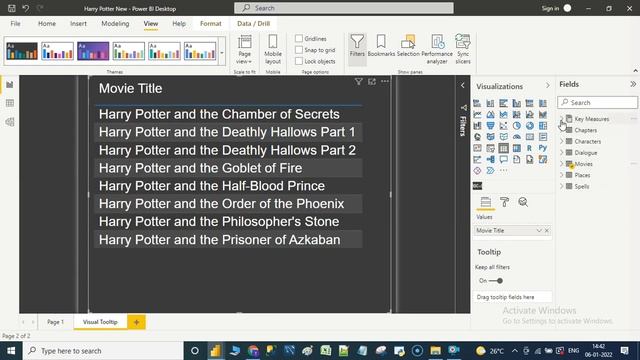
Task: Go to the Page 1 tab
Action: (x=56, y=322)
